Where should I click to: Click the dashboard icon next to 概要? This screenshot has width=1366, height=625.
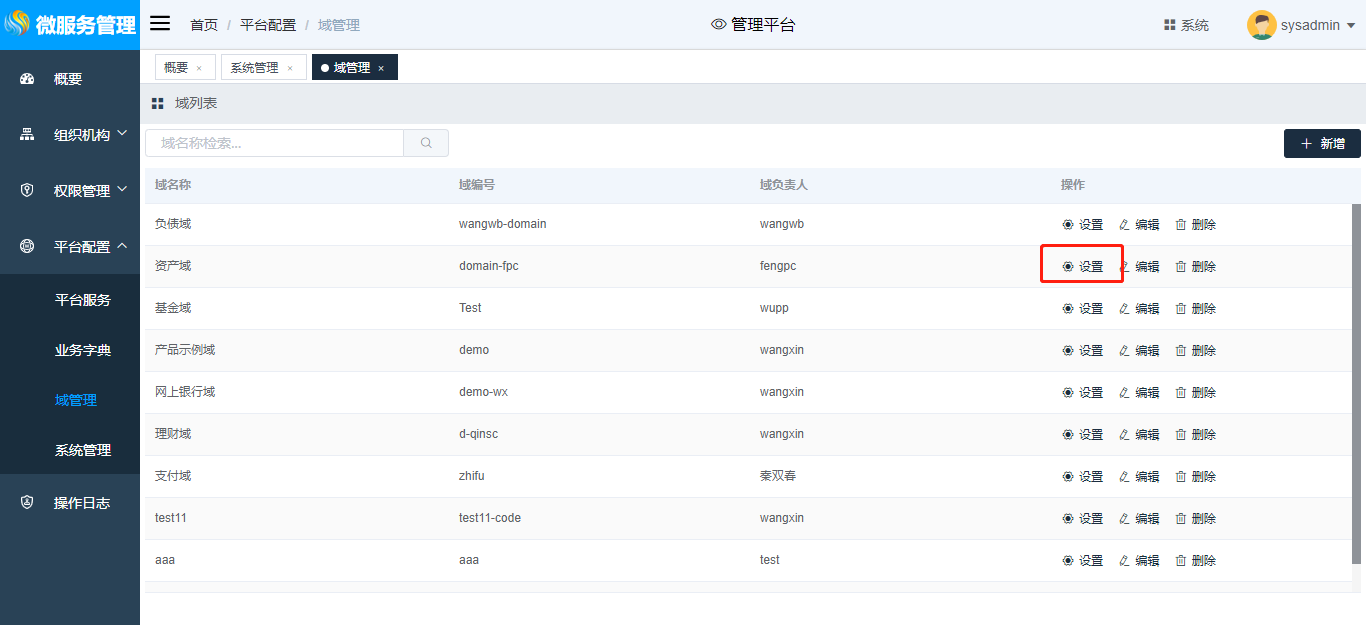pyautogui.click(x=27, y=79)
